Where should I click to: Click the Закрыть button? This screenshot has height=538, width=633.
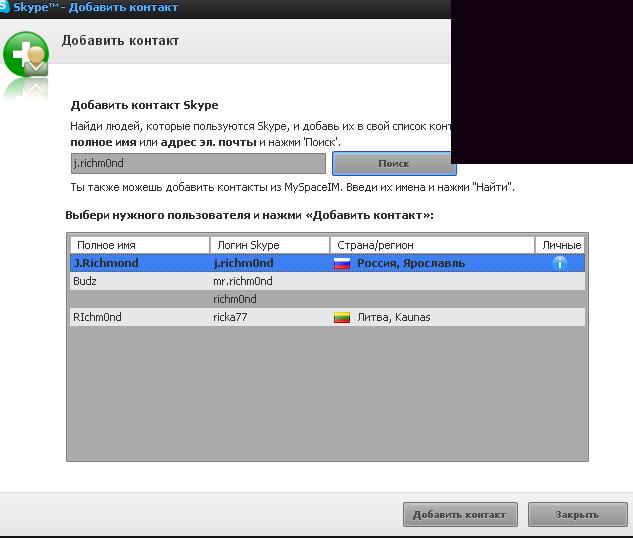[577, 515]
